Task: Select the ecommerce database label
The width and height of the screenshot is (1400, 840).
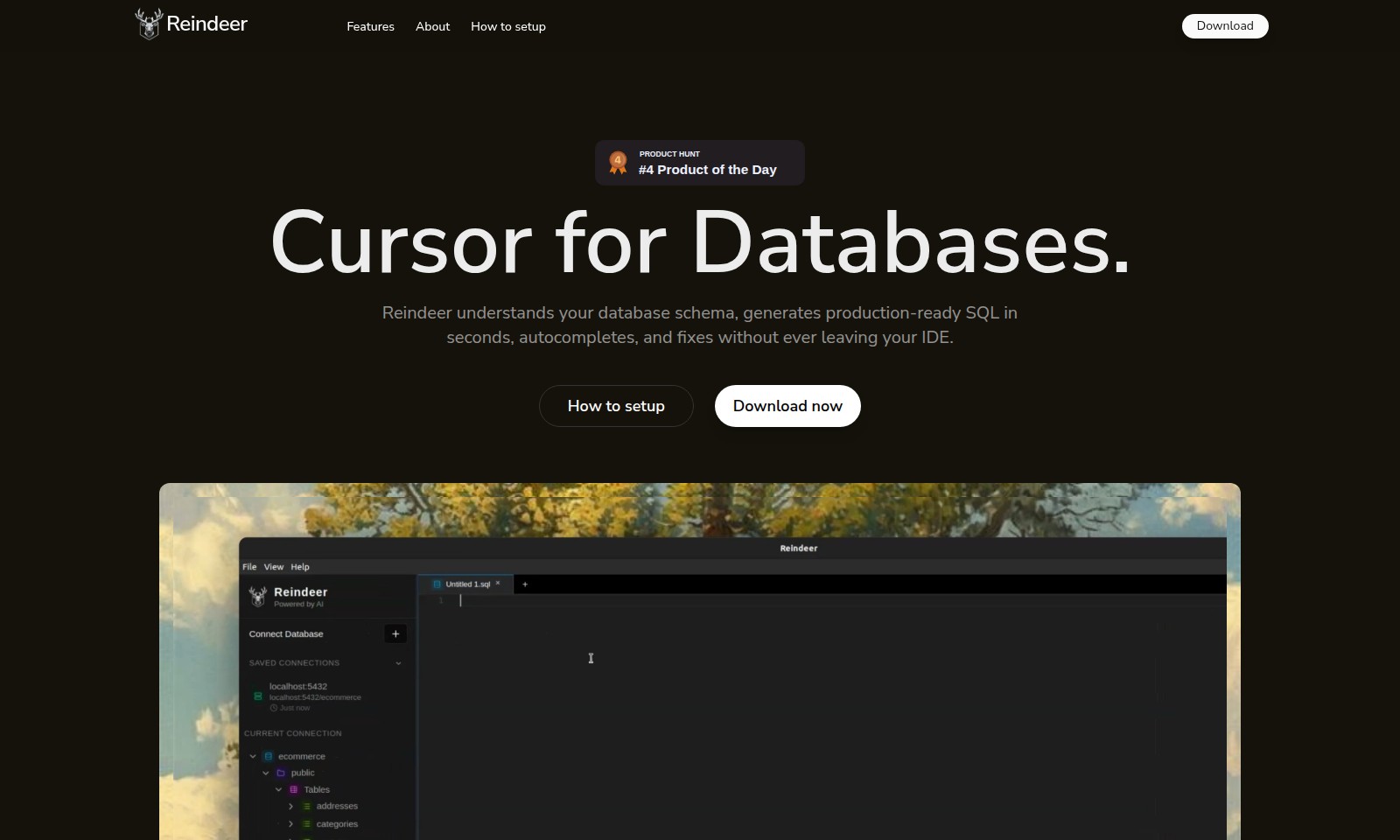Action: [302, 756]
